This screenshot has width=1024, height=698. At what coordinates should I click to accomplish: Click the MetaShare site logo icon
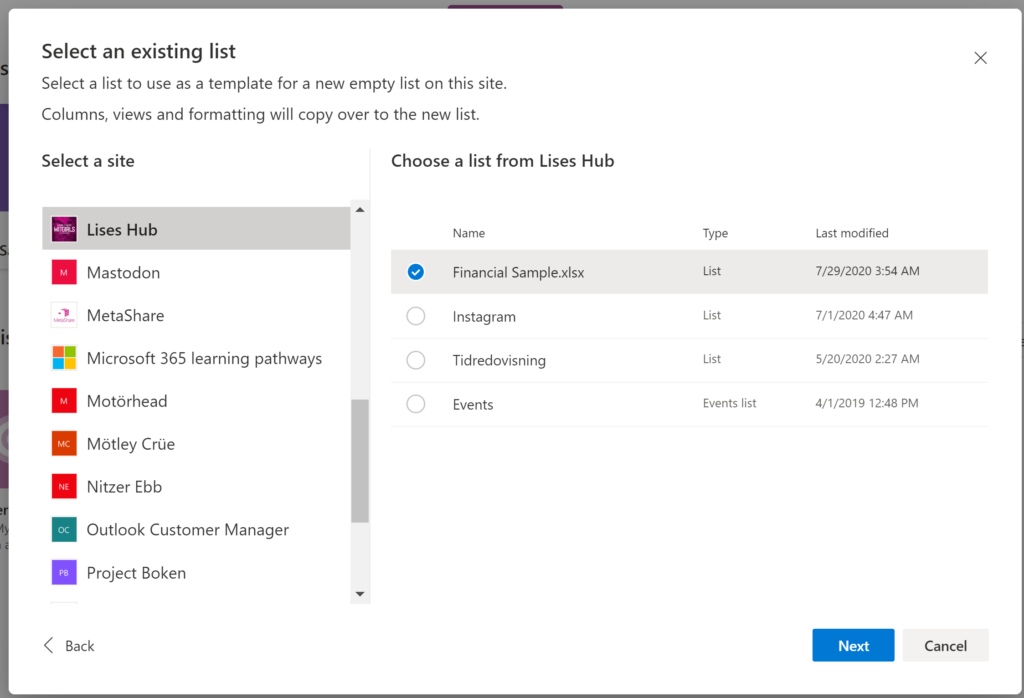coord(64,315)
